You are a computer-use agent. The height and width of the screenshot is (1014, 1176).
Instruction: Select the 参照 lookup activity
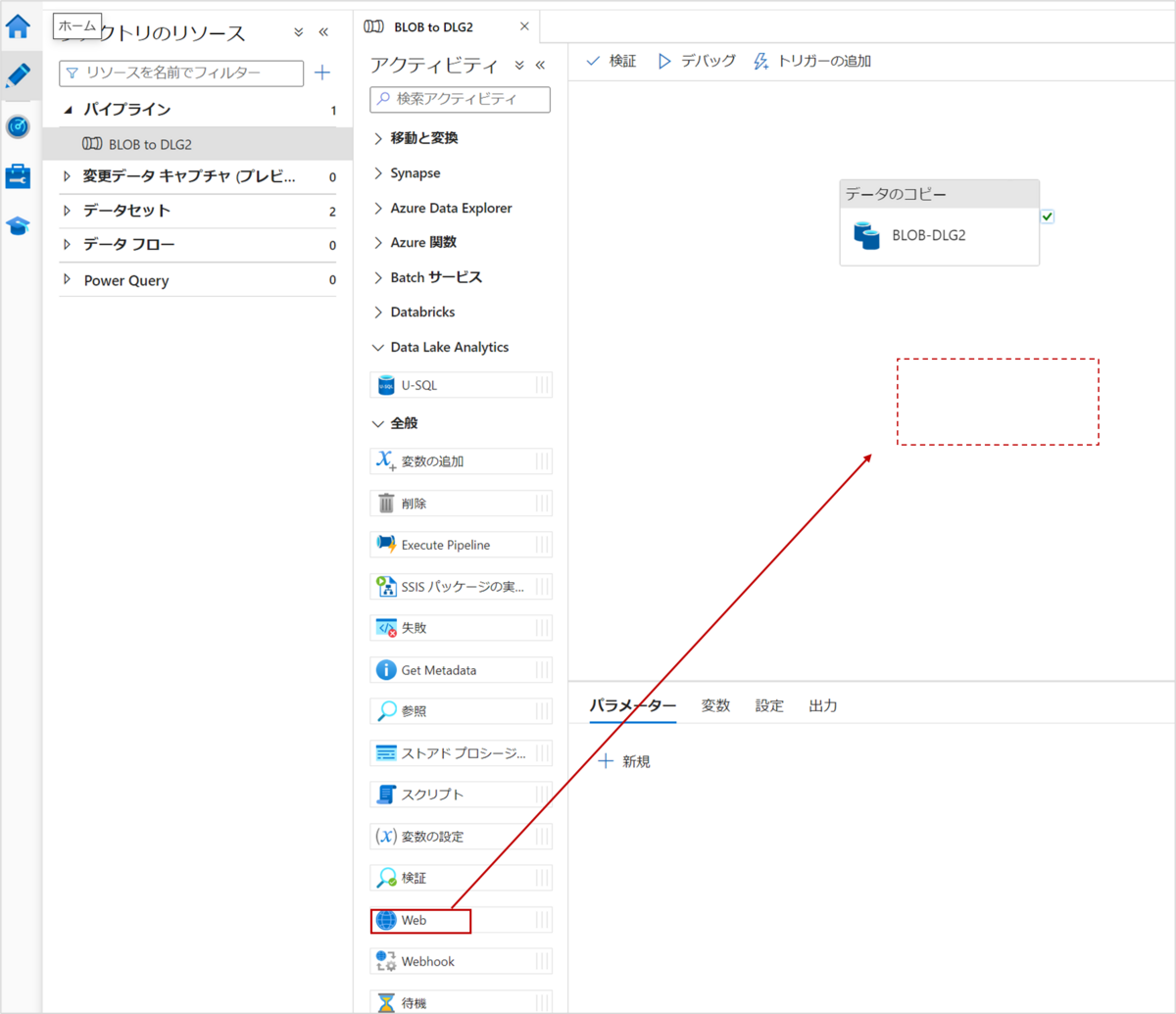(461, 711)
